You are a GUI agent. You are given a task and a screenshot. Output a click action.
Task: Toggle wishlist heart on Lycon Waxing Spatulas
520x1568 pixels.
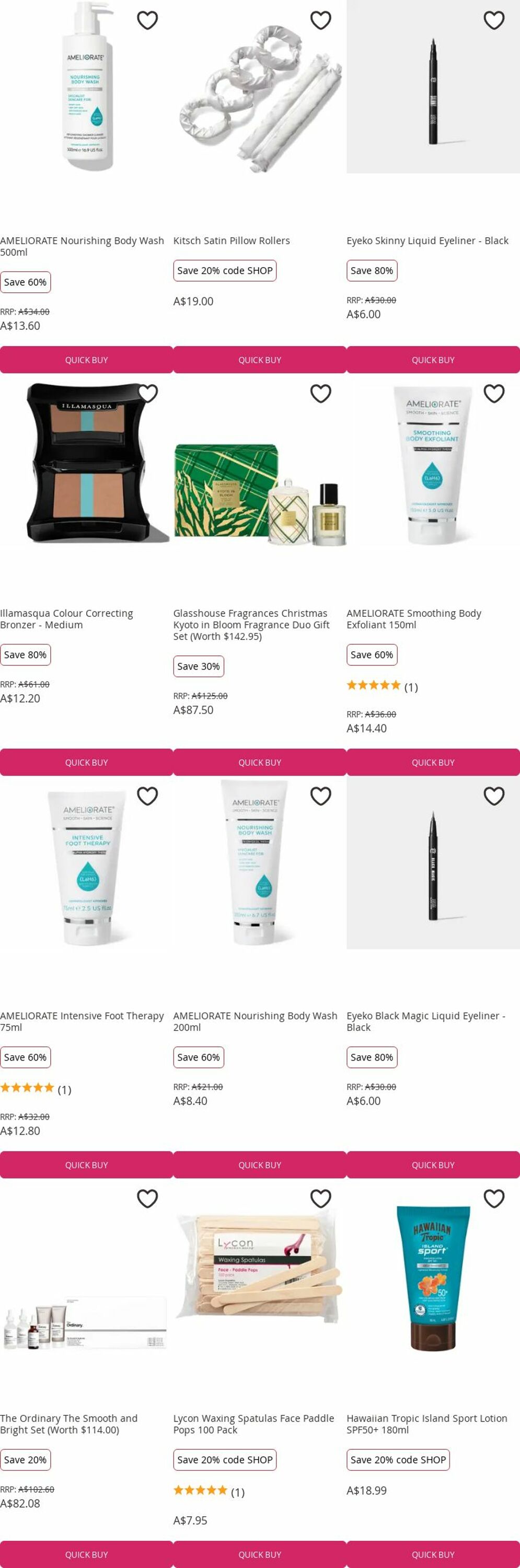[x=321, y=1198]
